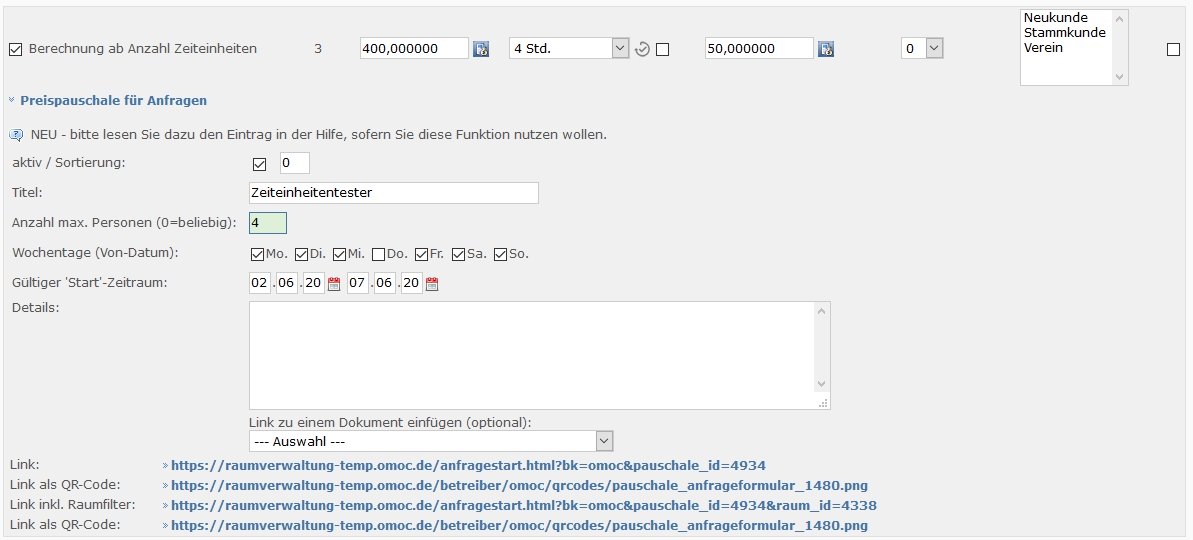Uncheck weekday Mi.
Screen dimensions: 1193x540
tap(339, 255)
